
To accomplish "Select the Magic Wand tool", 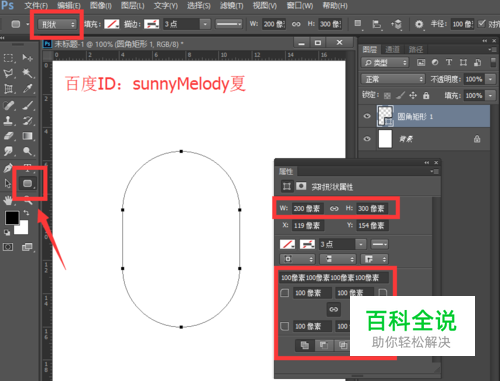I will 27,73.
